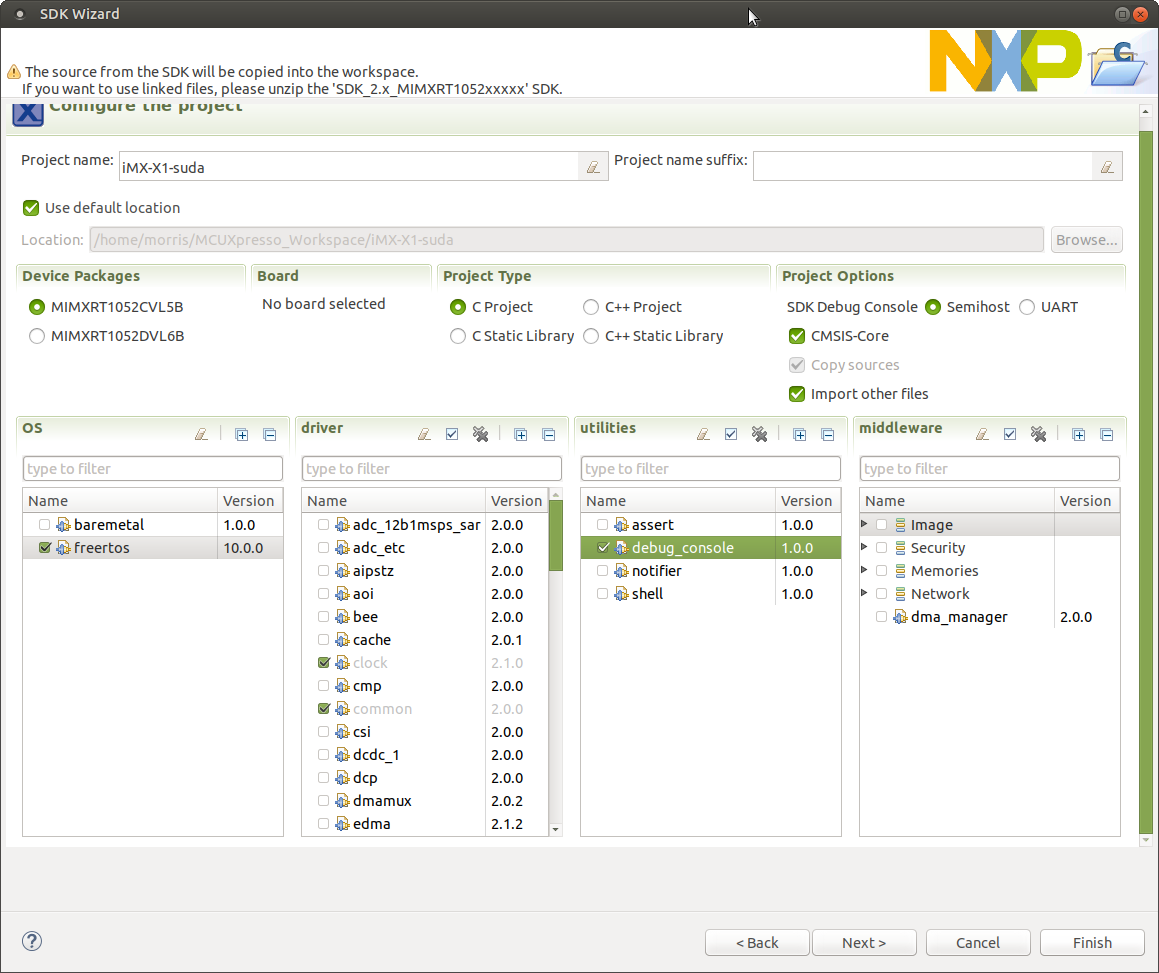
Task: Toggle the Use default location checkbox
Action: pos(31,208)
